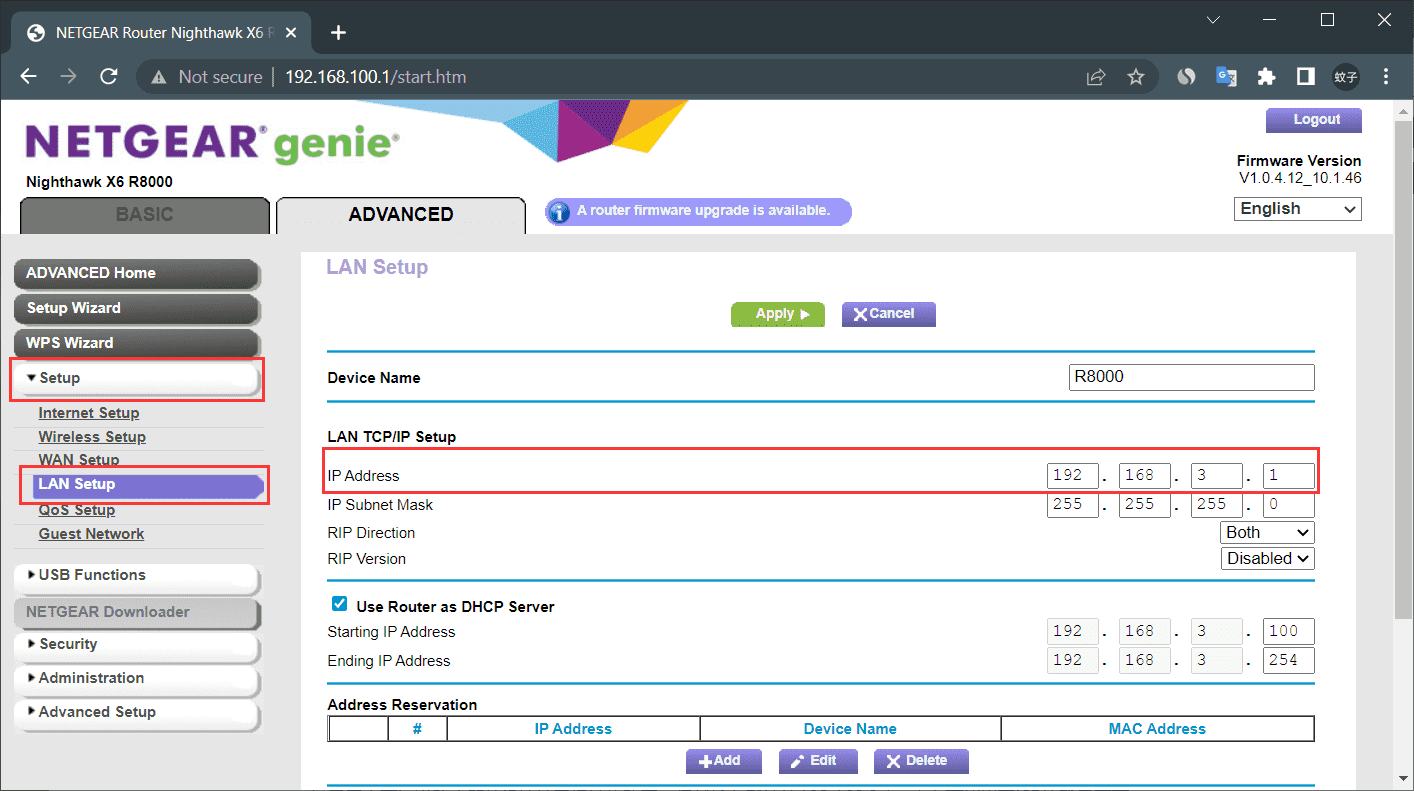Open the WAN Setup link
The width and height of the screenshot is (1414, 791).
[79, 460]
